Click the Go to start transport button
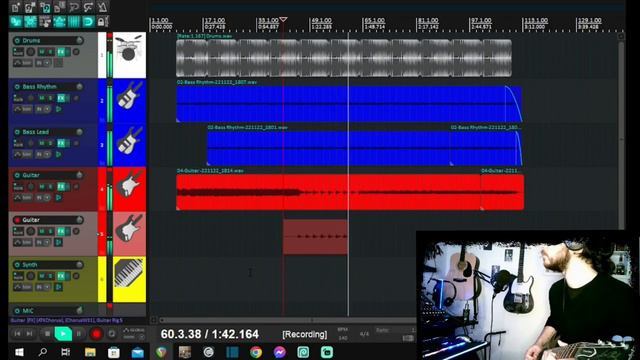Screen dimensions: 640x360 click(18, 334)
